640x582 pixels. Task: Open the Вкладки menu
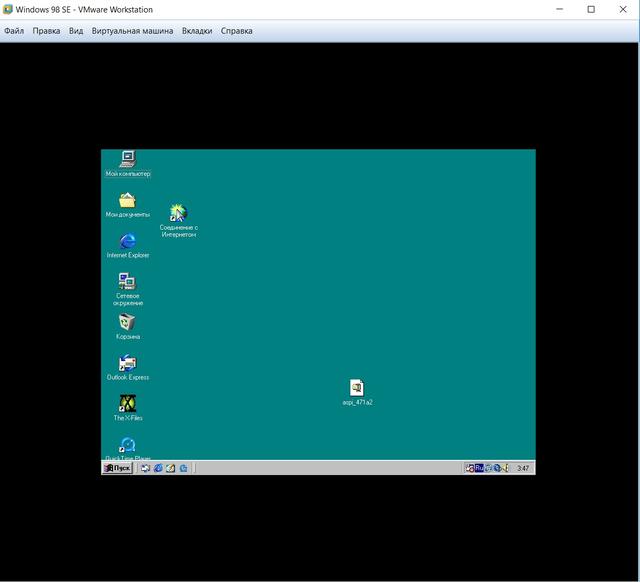197,31
